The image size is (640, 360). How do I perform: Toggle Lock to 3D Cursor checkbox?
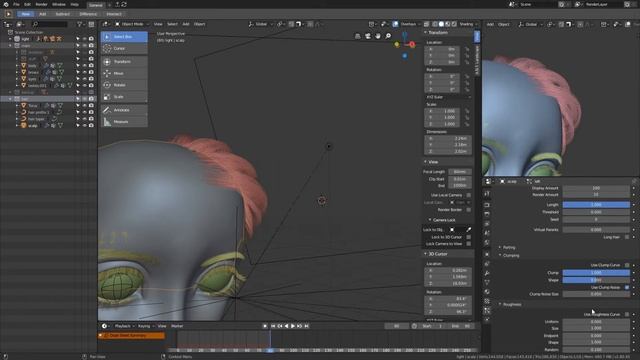click(x=469, y=237)
